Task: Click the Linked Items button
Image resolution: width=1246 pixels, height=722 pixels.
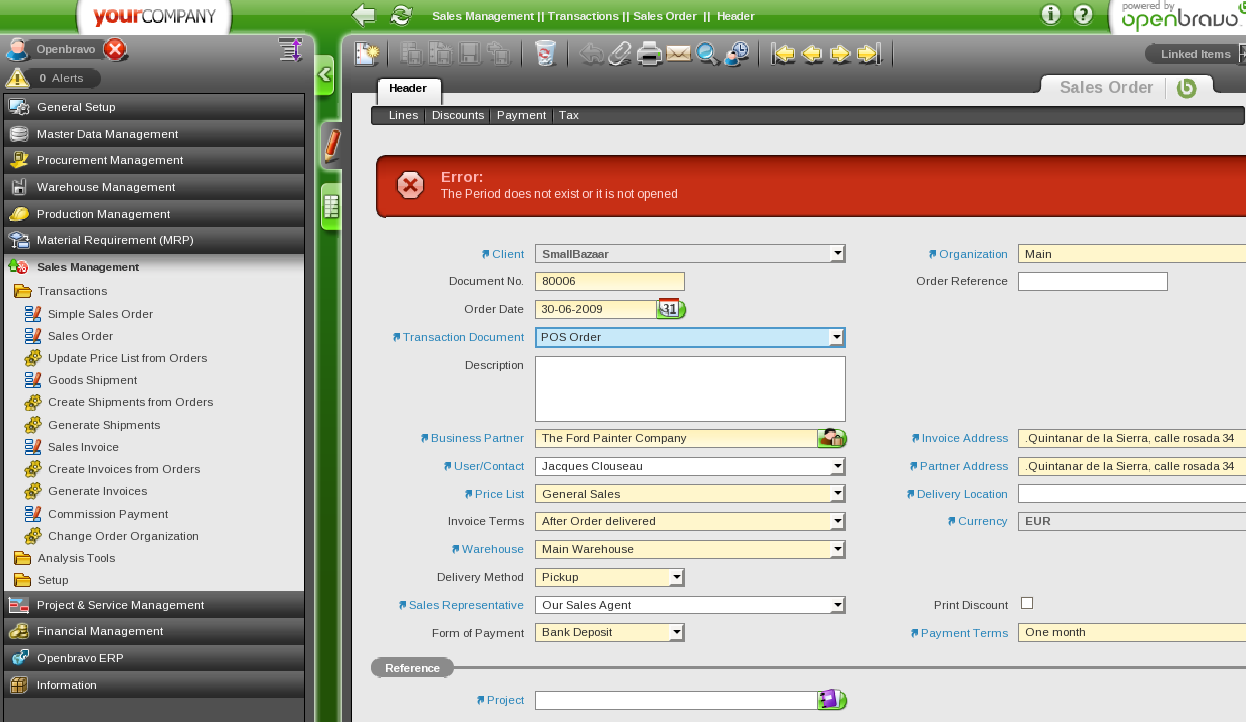Action: (x=1195, y=54)
